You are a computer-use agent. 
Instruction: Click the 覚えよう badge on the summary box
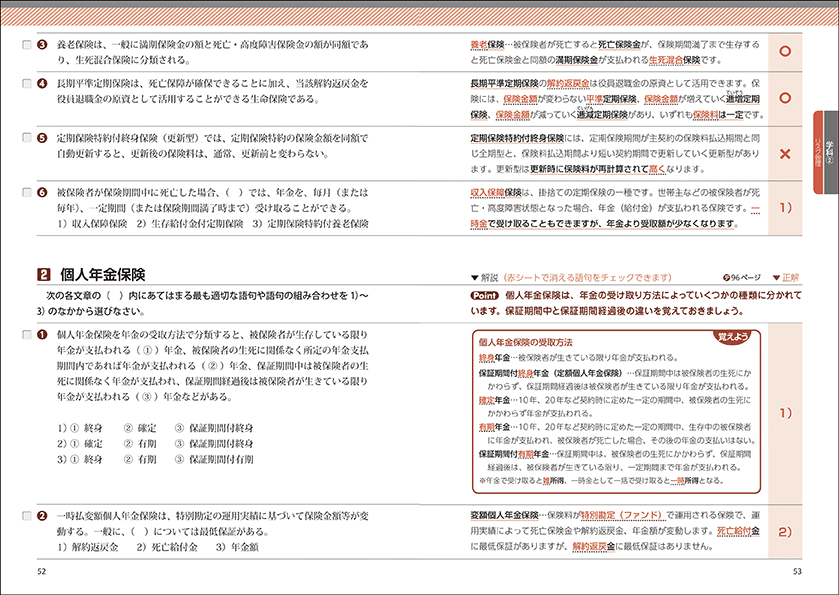[733, 337]
